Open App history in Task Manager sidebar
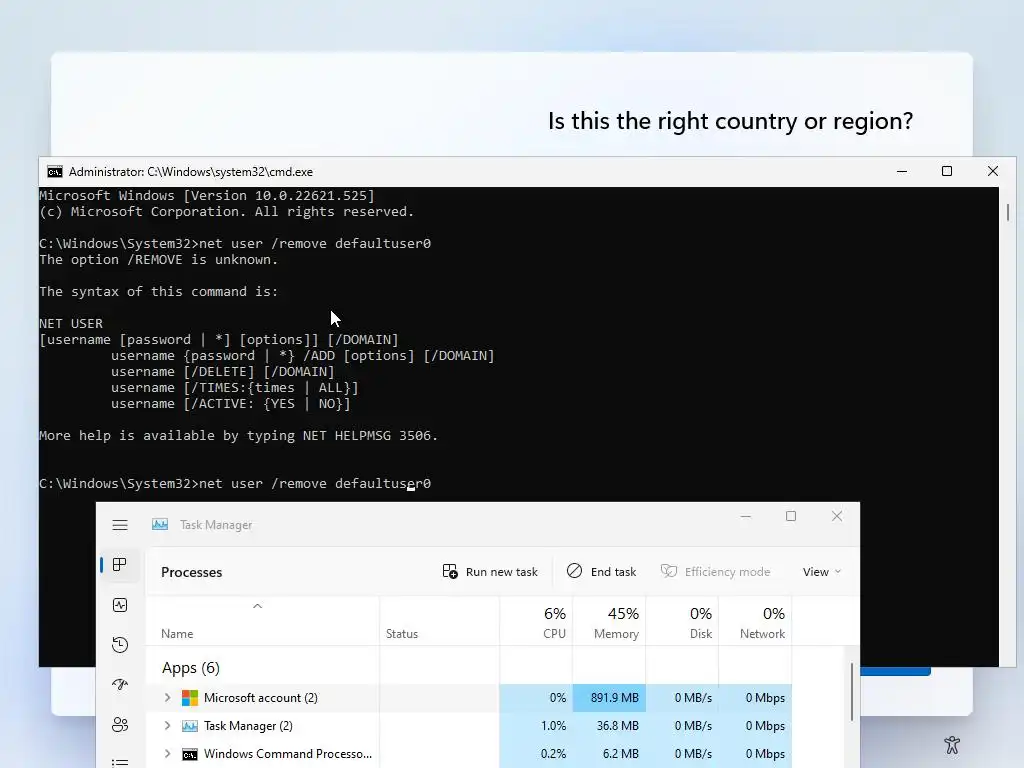 pos(120,645)
